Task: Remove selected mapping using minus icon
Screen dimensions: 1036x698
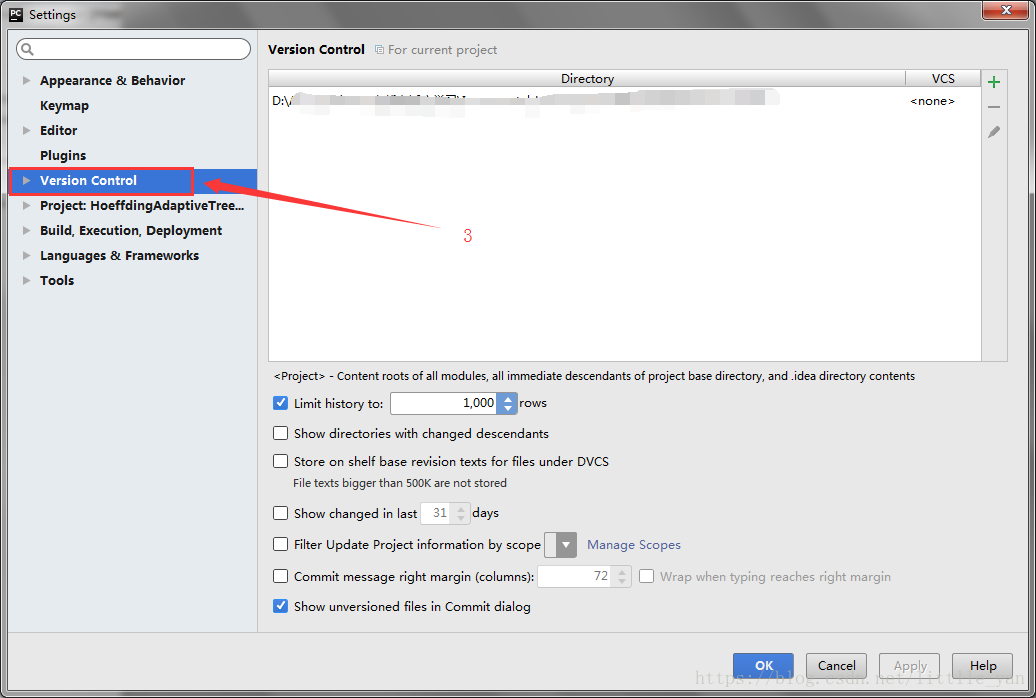Action: [x=995, y=106]
